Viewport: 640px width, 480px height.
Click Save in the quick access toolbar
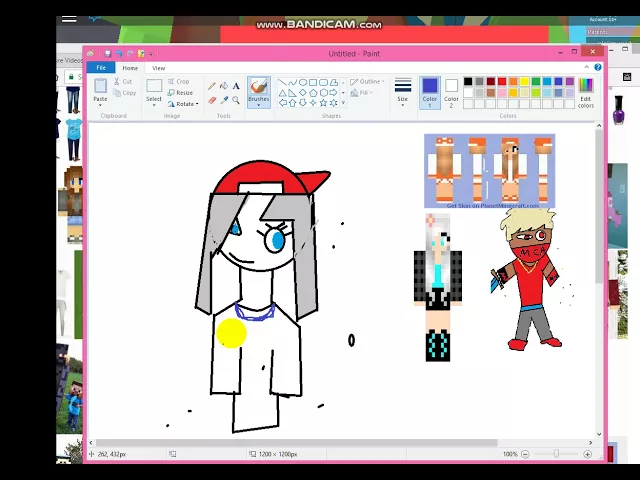point(108,53)
